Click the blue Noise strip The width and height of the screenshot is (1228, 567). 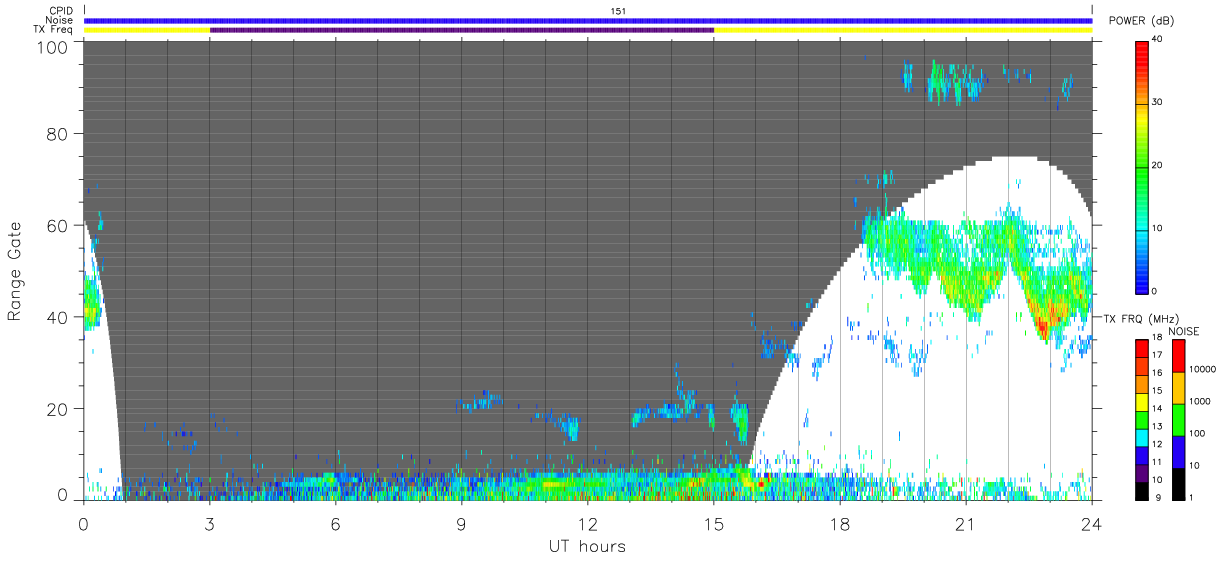click(x=588, y=20)
